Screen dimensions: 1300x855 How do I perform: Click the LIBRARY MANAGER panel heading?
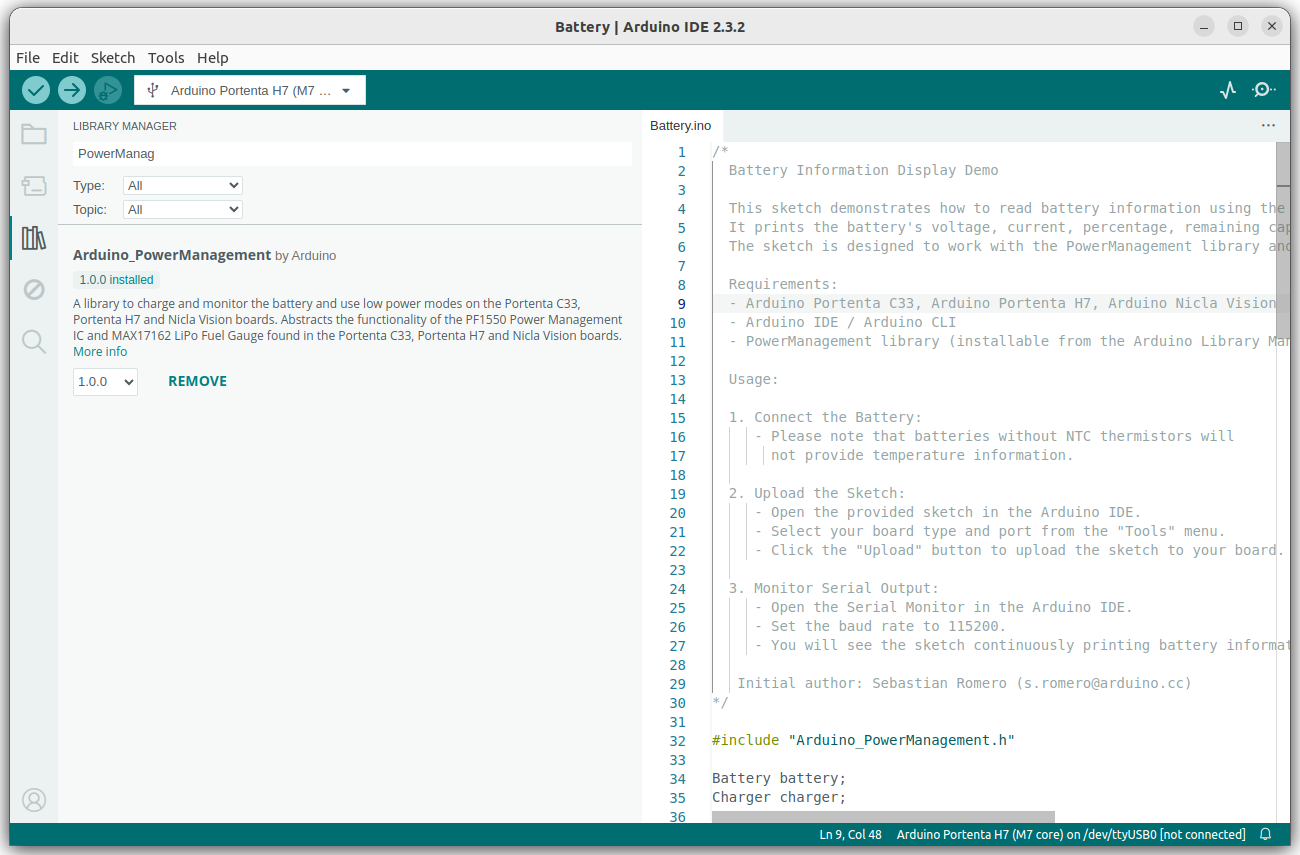pos(125,126)
